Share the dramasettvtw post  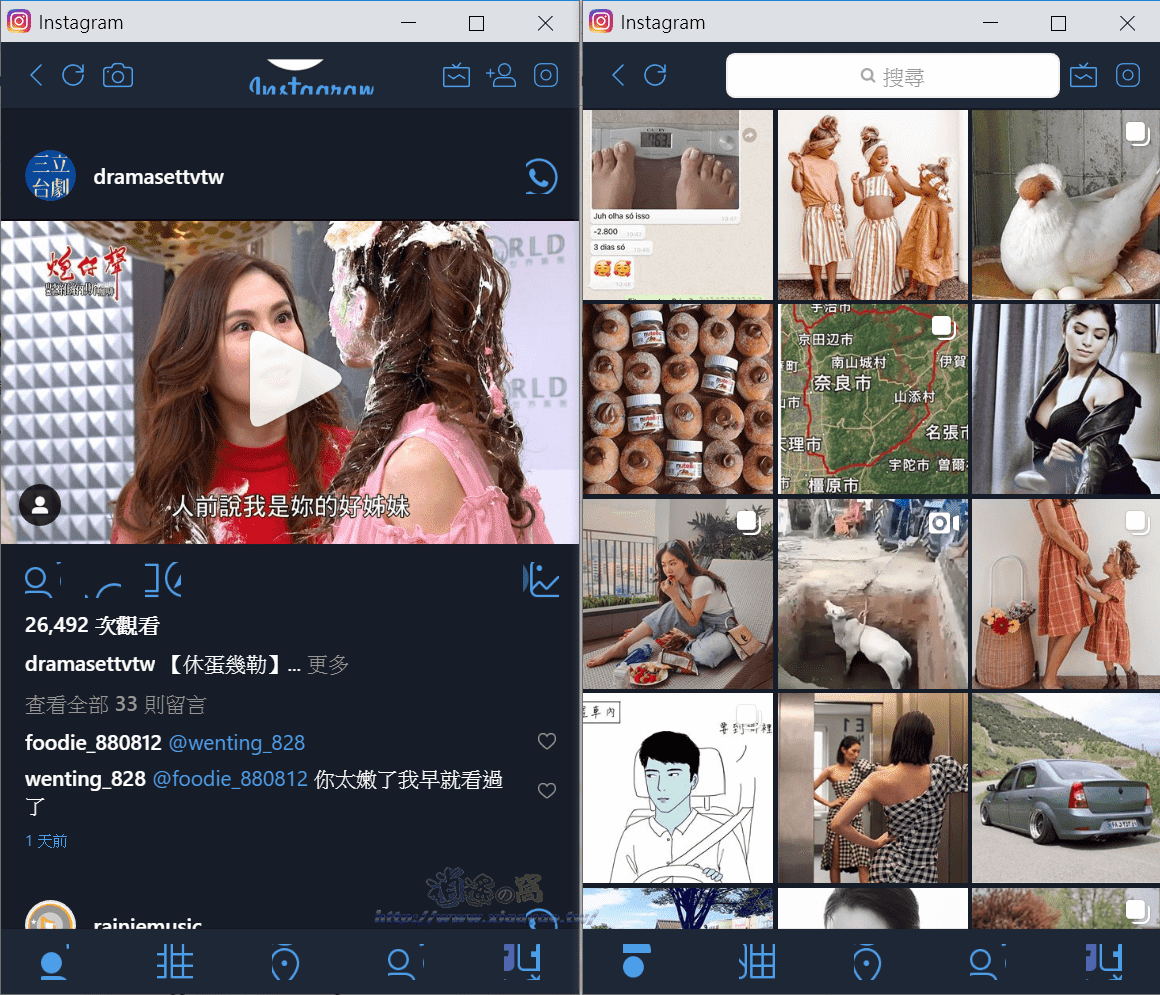tap(163, 580)
